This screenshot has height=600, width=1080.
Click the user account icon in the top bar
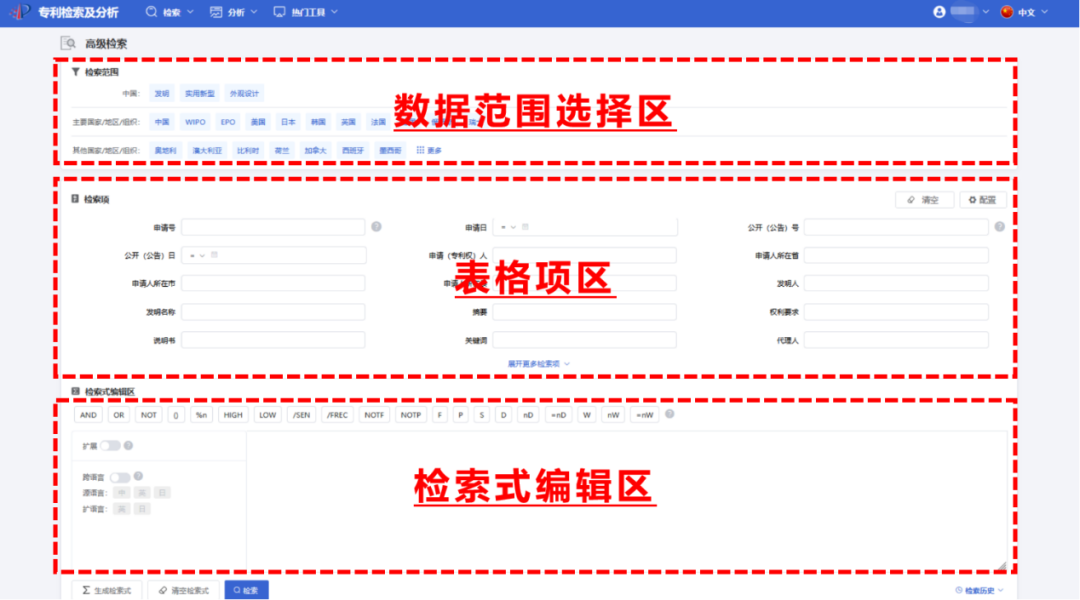(938, 12)
